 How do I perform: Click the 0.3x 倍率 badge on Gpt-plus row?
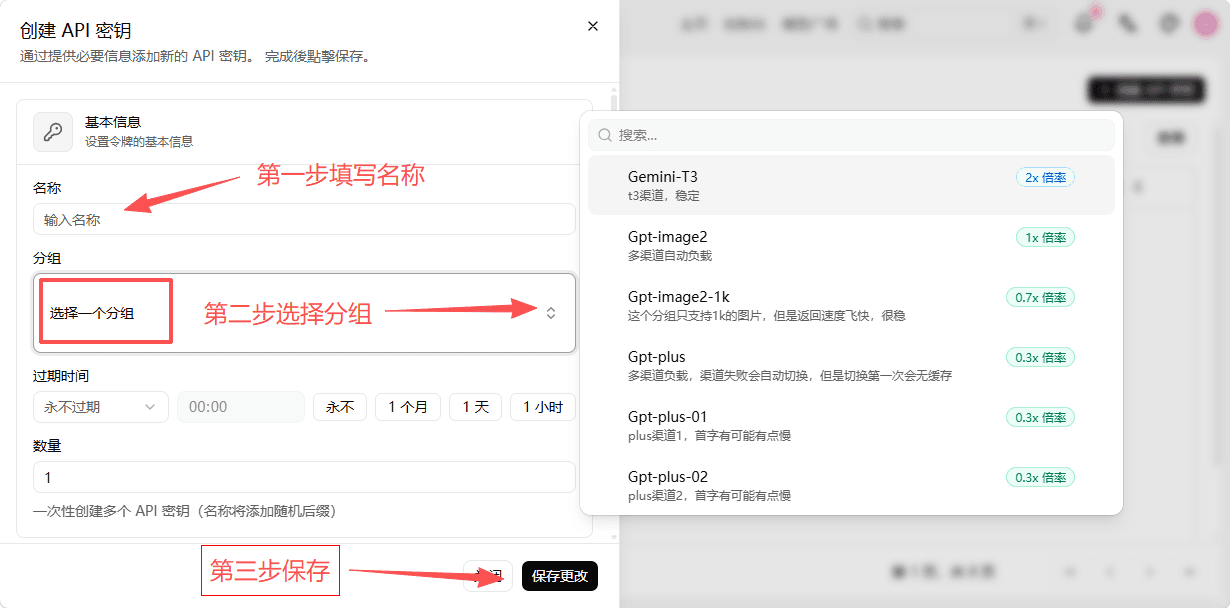(x=1040, y=357)
